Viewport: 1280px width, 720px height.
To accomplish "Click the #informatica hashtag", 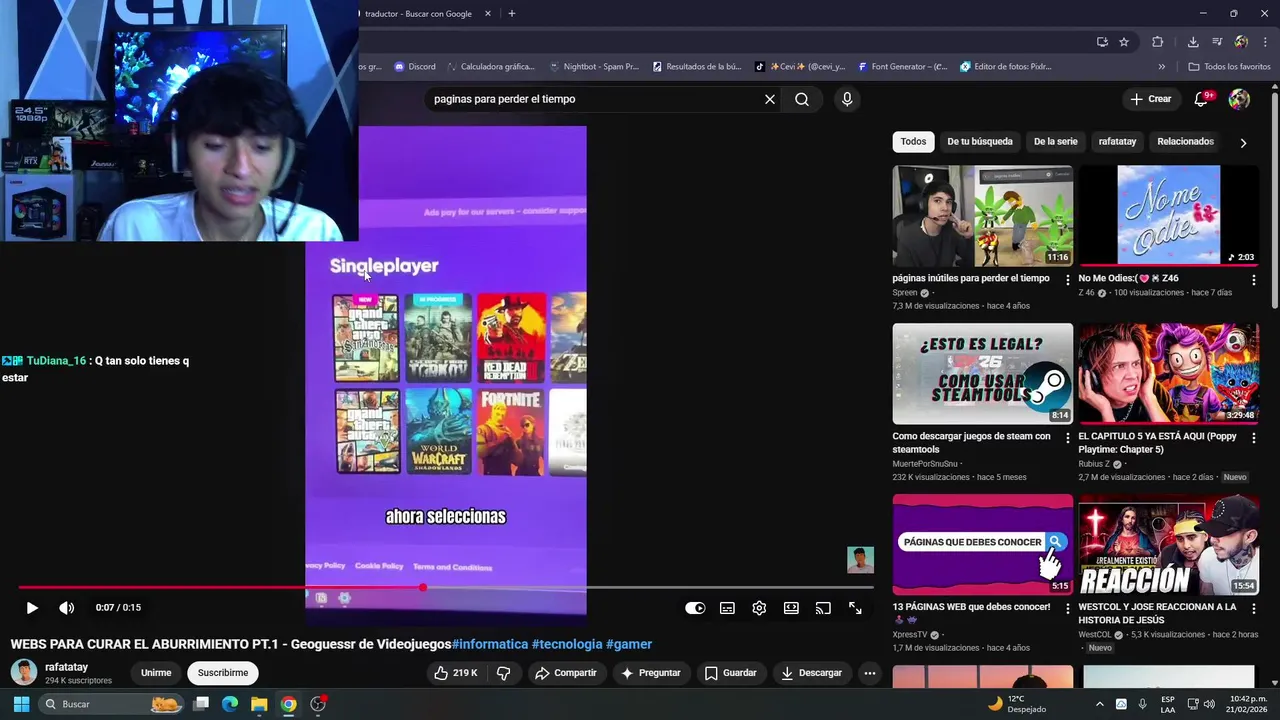I will (490, 644).
